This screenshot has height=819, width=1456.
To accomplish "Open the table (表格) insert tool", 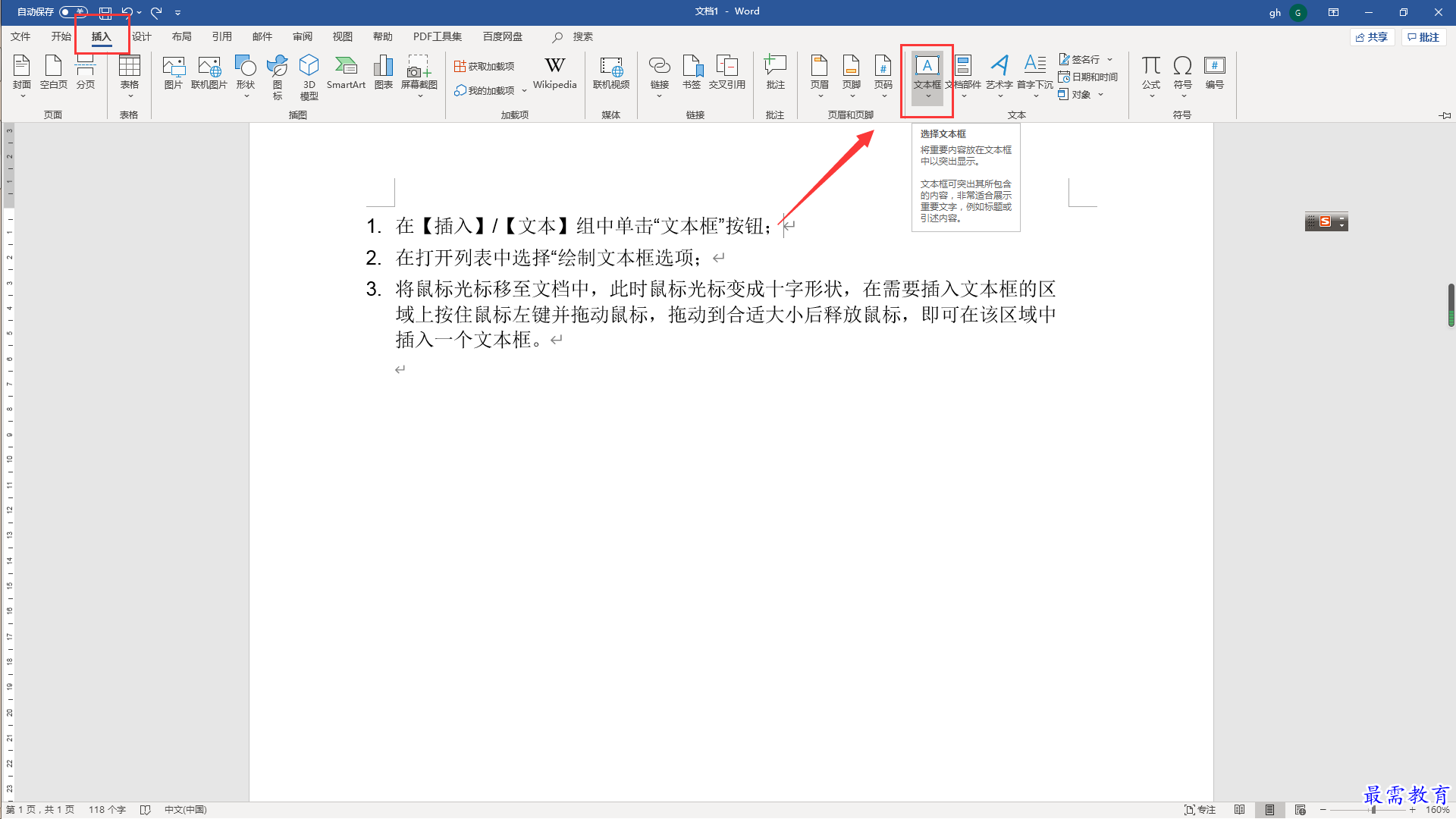I will pos(130,76).
